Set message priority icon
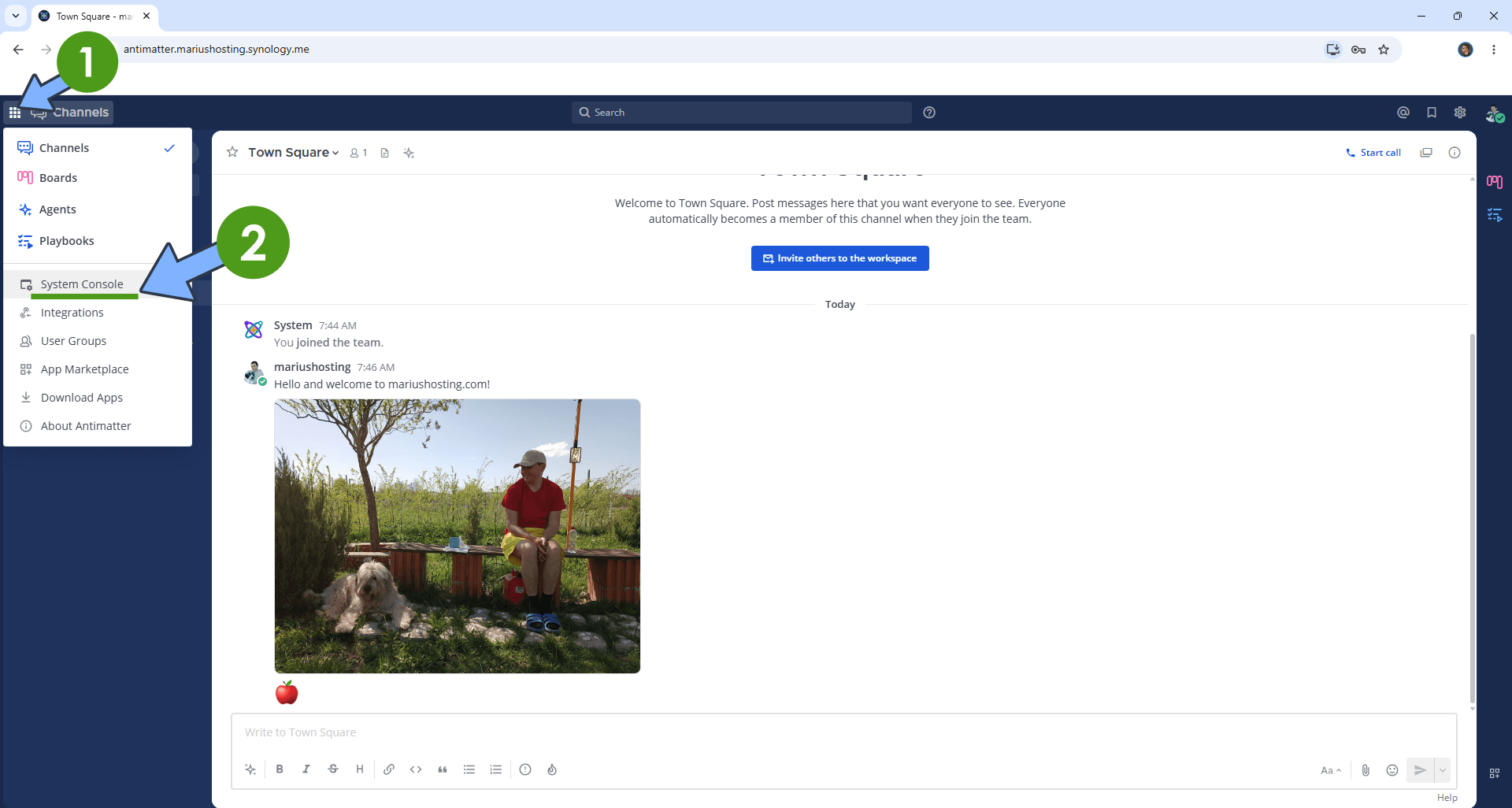1512x808 pixels. (525, 769)
